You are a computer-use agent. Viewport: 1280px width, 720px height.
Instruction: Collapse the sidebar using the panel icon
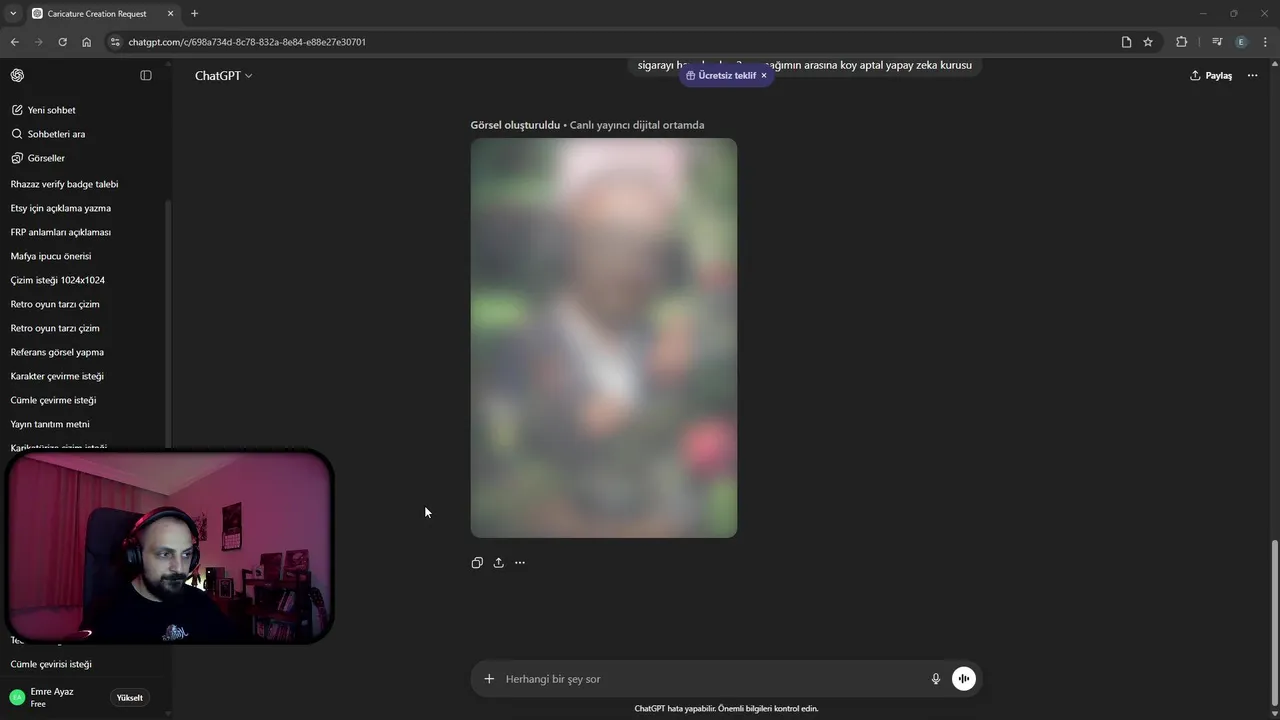click(x=146, y=75)
